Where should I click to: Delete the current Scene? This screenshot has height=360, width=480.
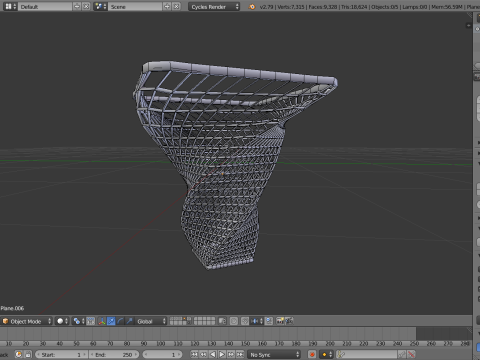[x=176, y=6]
